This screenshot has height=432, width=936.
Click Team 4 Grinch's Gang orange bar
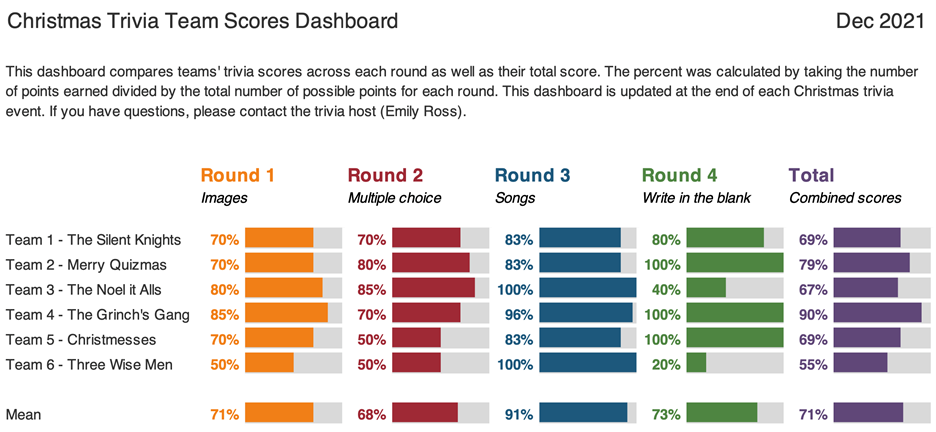(287, 314)
